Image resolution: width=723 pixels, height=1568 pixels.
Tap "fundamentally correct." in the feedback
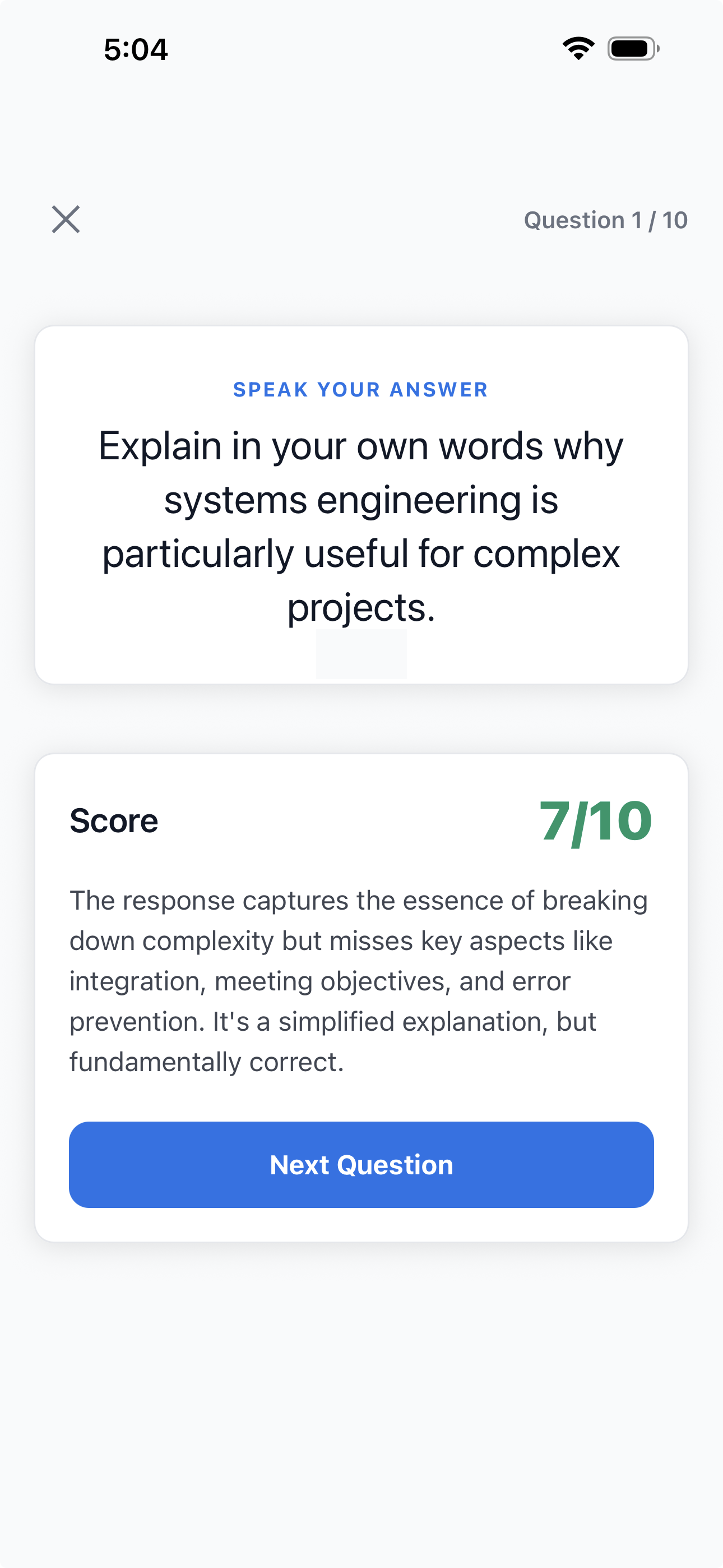207,1062
